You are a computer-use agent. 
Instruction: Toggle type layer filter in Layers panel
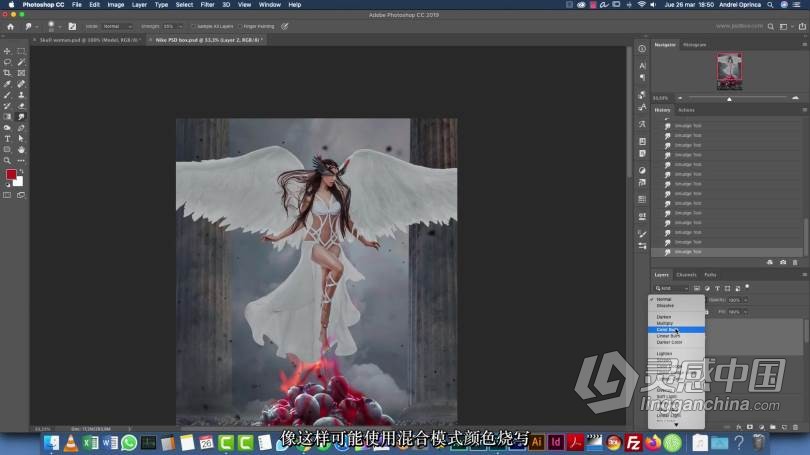pyautogui.click(x=718, y=288)
